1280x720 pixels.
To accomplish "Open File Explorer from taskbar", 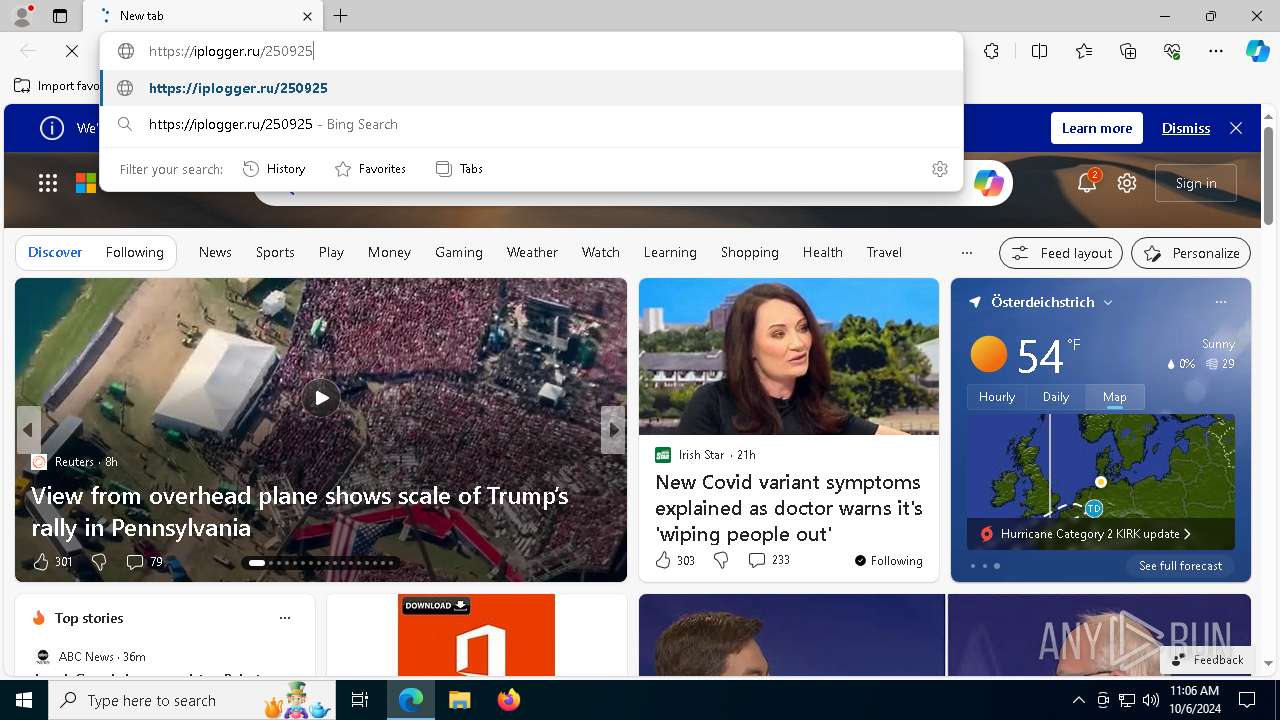I will point(459,700).
